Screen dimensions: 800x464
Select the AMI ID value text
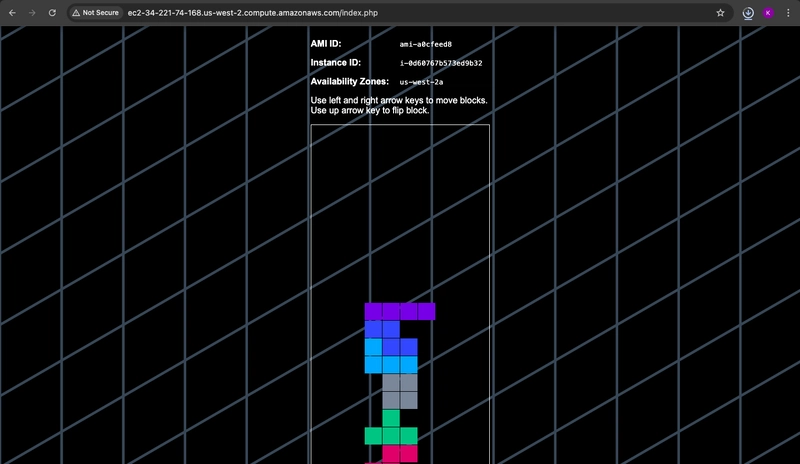426,44
